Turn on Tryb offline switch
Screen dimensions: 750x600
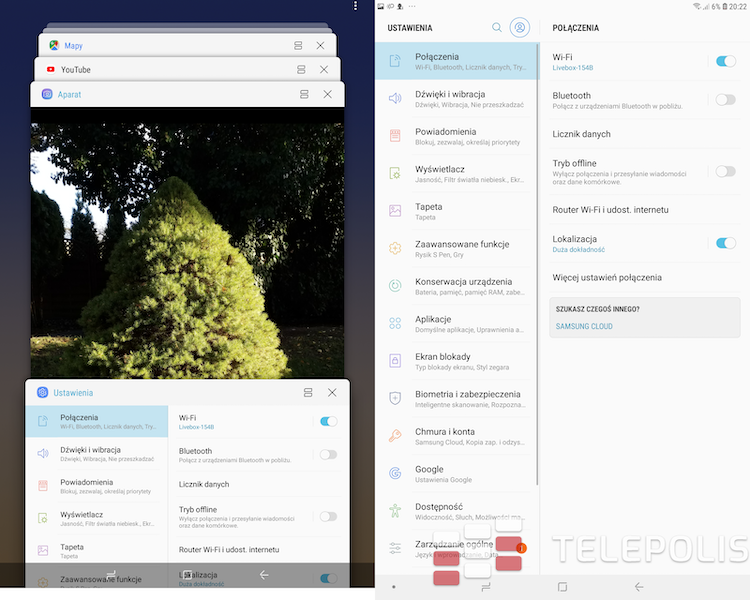(x=725, y=172)
